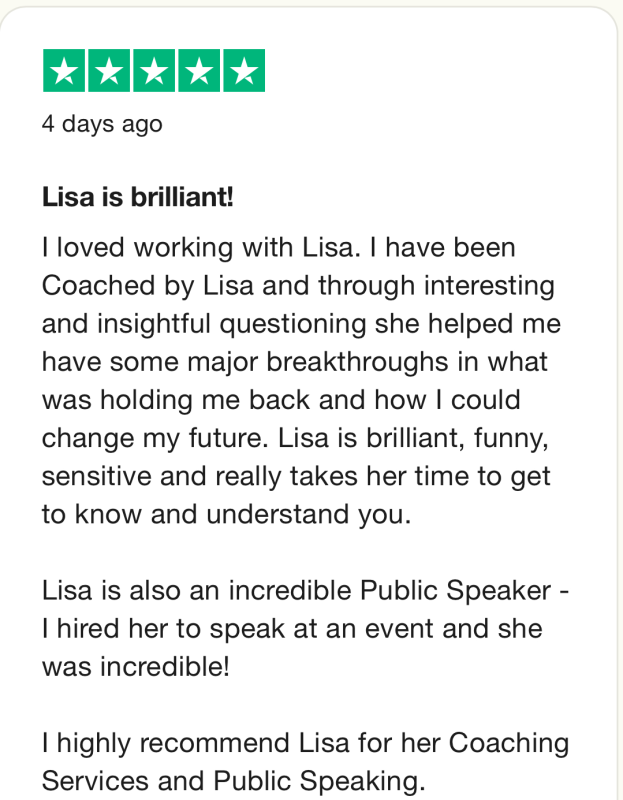Click the second green rating star
623x800 pixels.
pyautogui.click(x=109, y=70)
